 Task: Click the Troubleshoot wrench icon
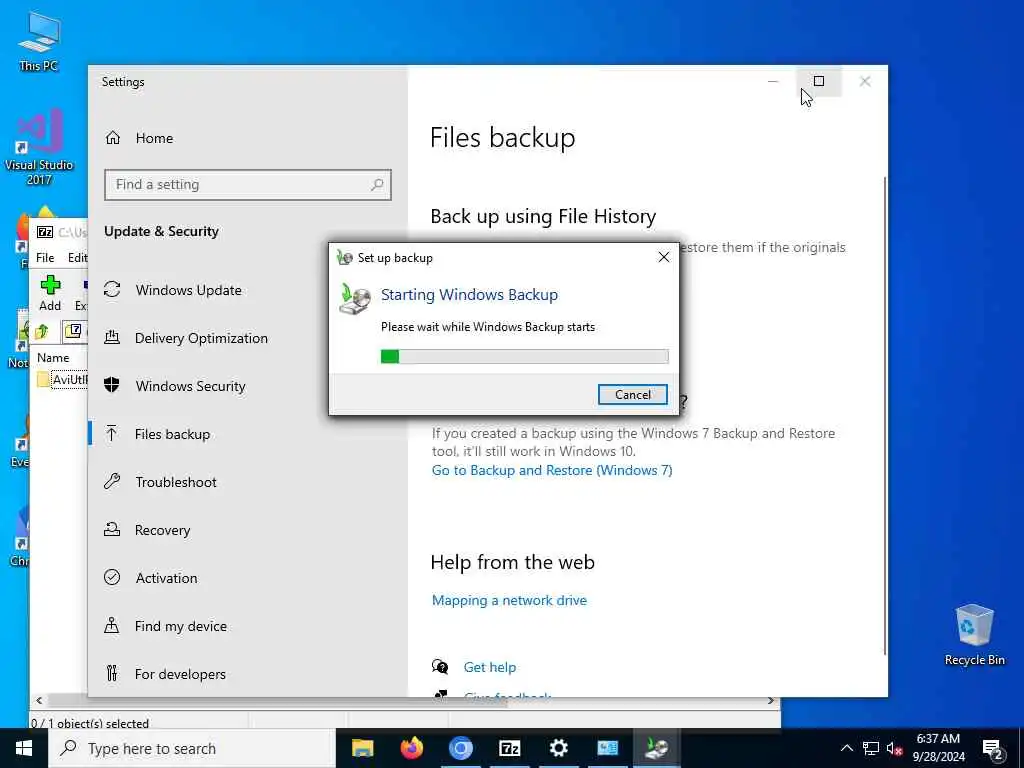point(112,481)
